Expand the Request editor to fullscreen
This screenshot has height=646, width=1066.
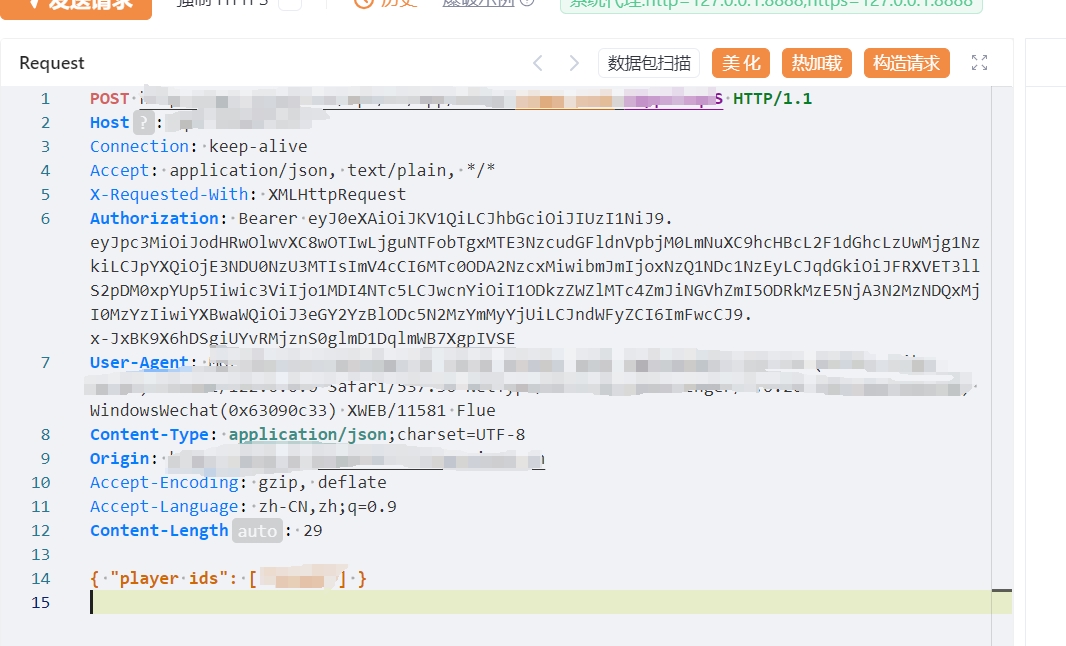979,63
